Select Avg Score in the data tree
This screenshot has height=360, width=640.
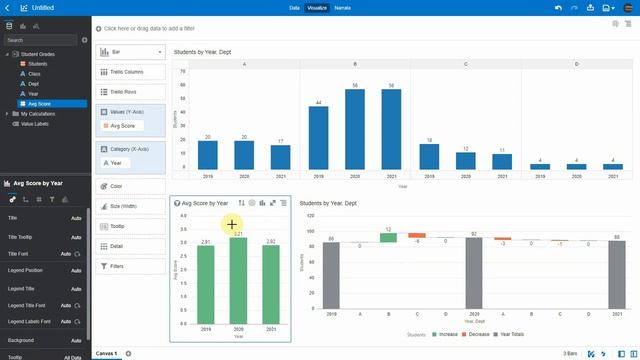coord(52,104)
